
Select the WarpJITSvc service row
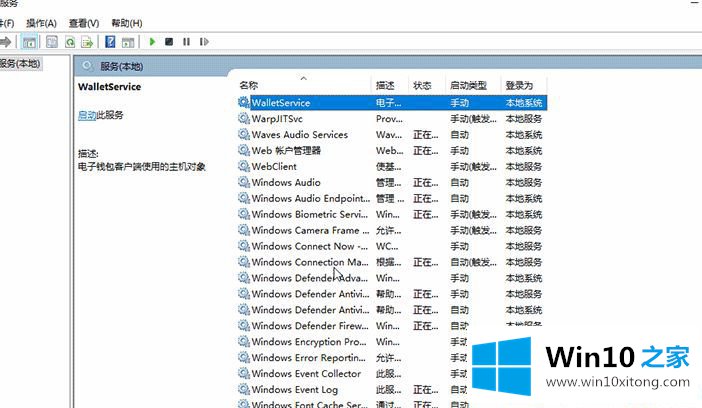[x=392, y=119]
